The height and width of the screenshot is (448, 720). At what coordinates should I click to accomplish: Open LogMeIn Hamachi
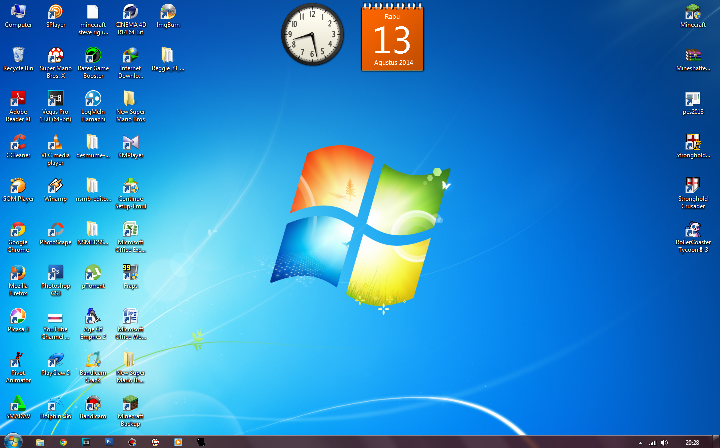(x=93, y=106)
